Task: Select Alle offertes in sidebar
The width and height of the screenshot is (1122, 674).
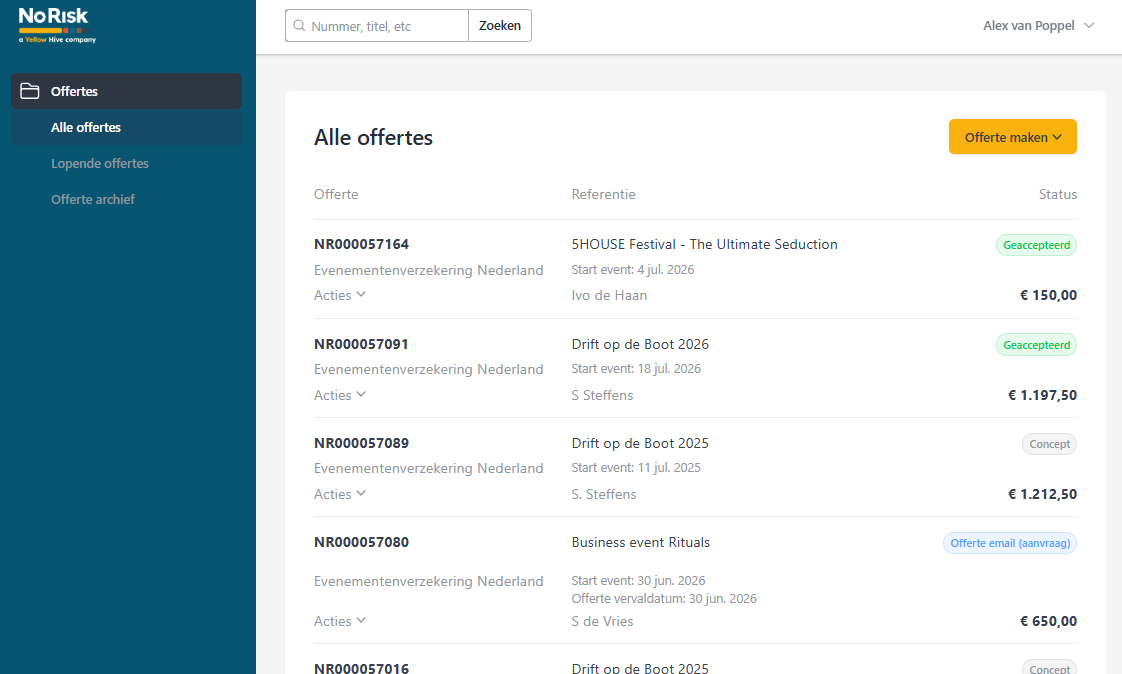Action: coord(127,127)
